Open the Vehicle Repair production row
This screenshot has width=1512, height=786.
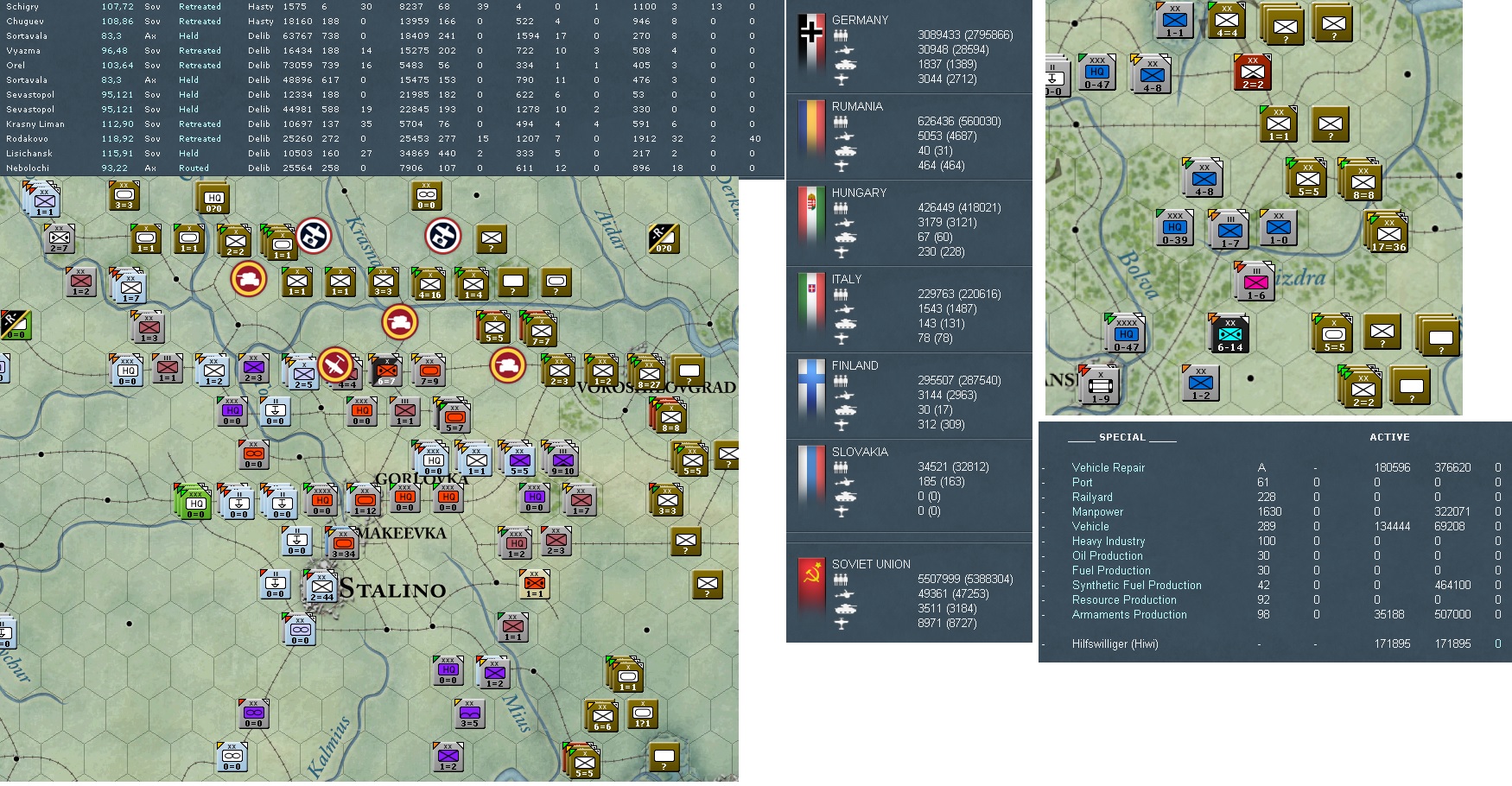[1109, 467]
